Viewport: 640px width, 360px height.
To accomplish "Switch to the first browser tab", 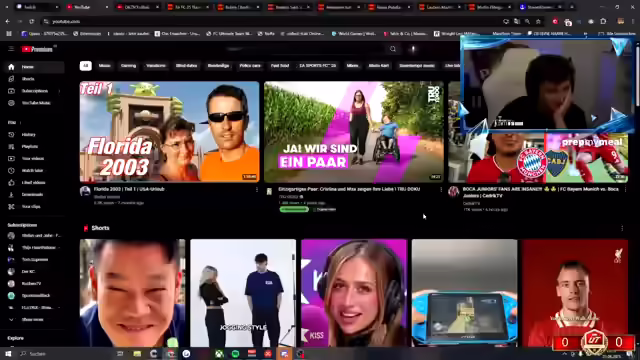I will 37,7.
